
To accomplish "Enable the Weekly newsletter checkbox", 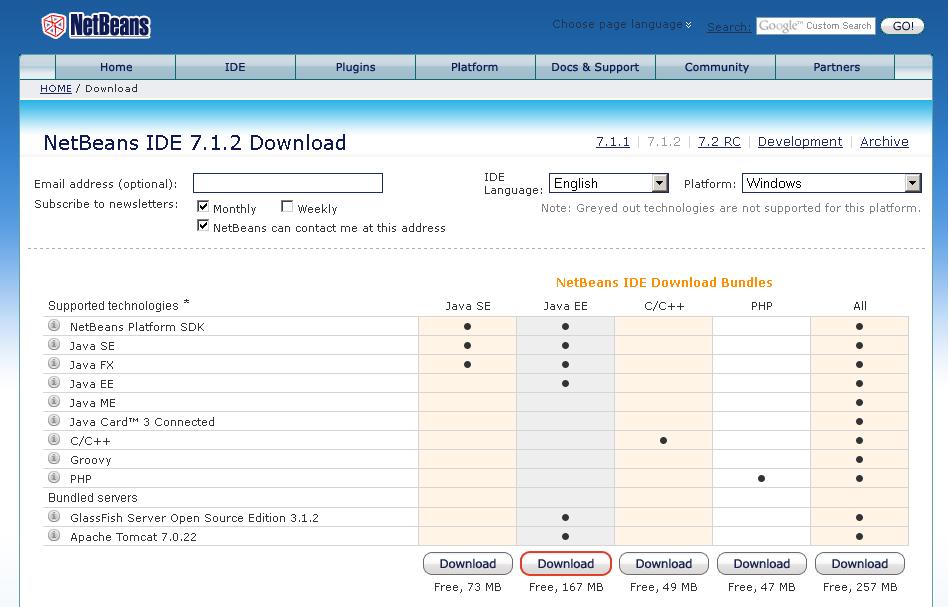I will (x=287, y=207).
